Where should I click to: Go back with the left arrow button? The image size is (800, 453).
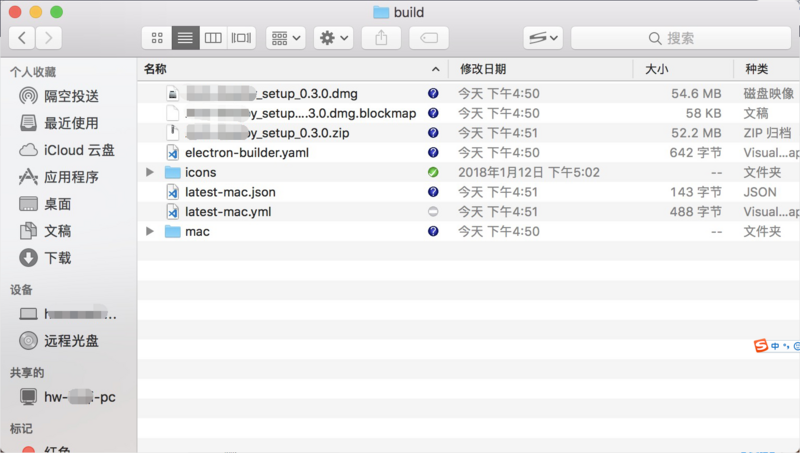22,38
